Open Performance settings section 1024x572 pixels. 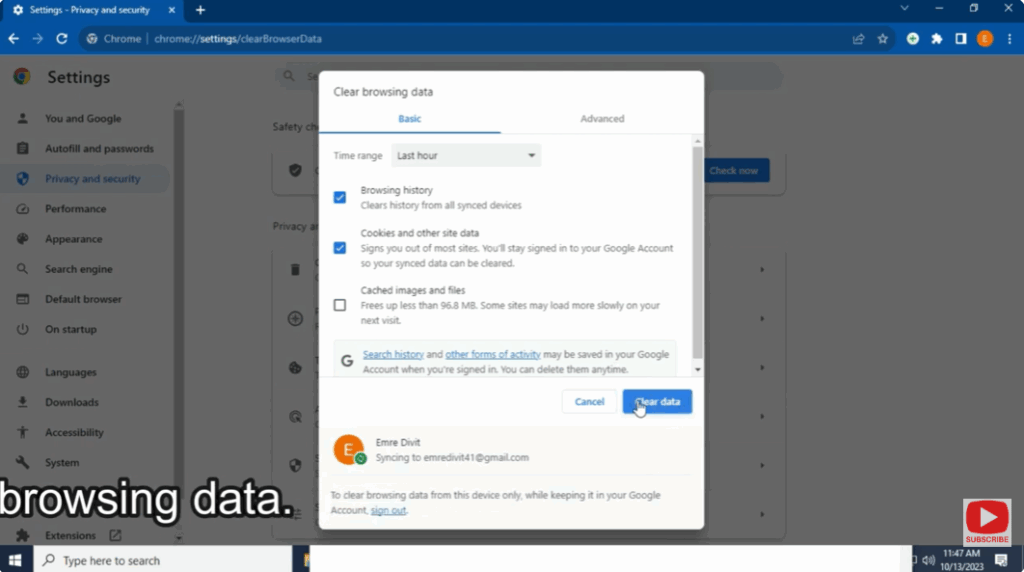click(x=75, y=208)
